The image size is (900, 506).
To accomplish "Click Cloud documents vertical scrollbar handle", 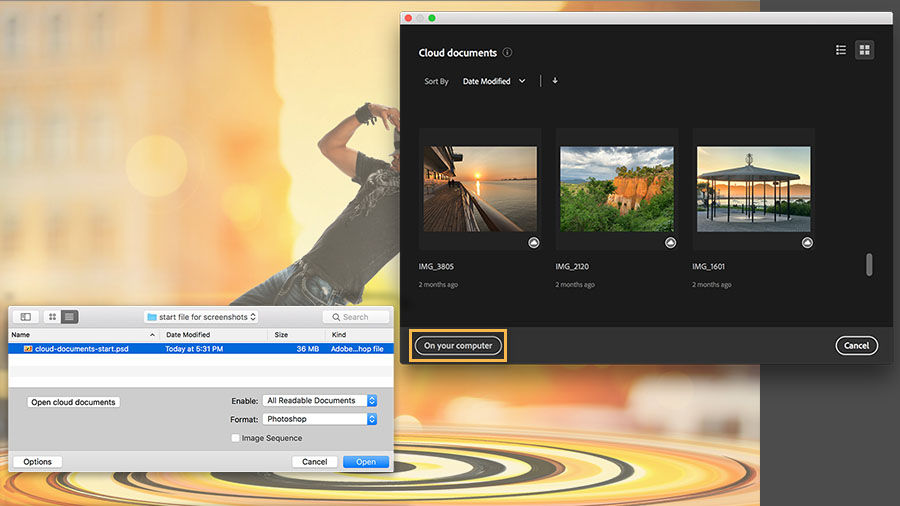I will (x=869, y=264).
